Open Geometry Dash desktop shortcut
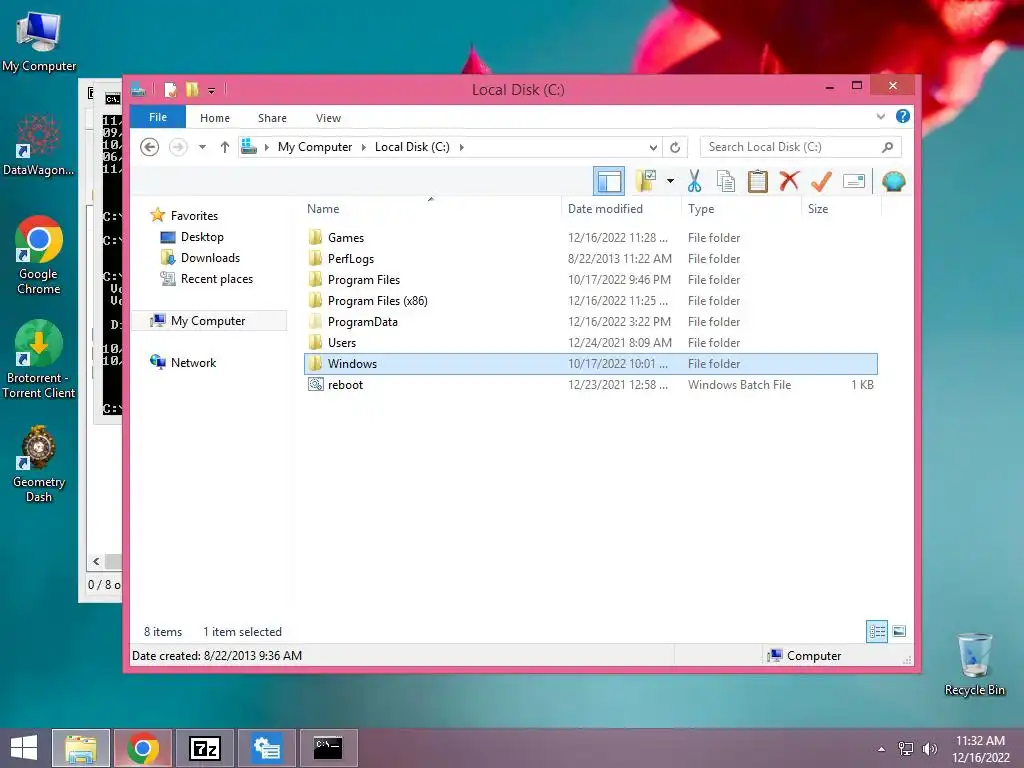The height and width of the screenshot is (768, 1024). [39, 464]
